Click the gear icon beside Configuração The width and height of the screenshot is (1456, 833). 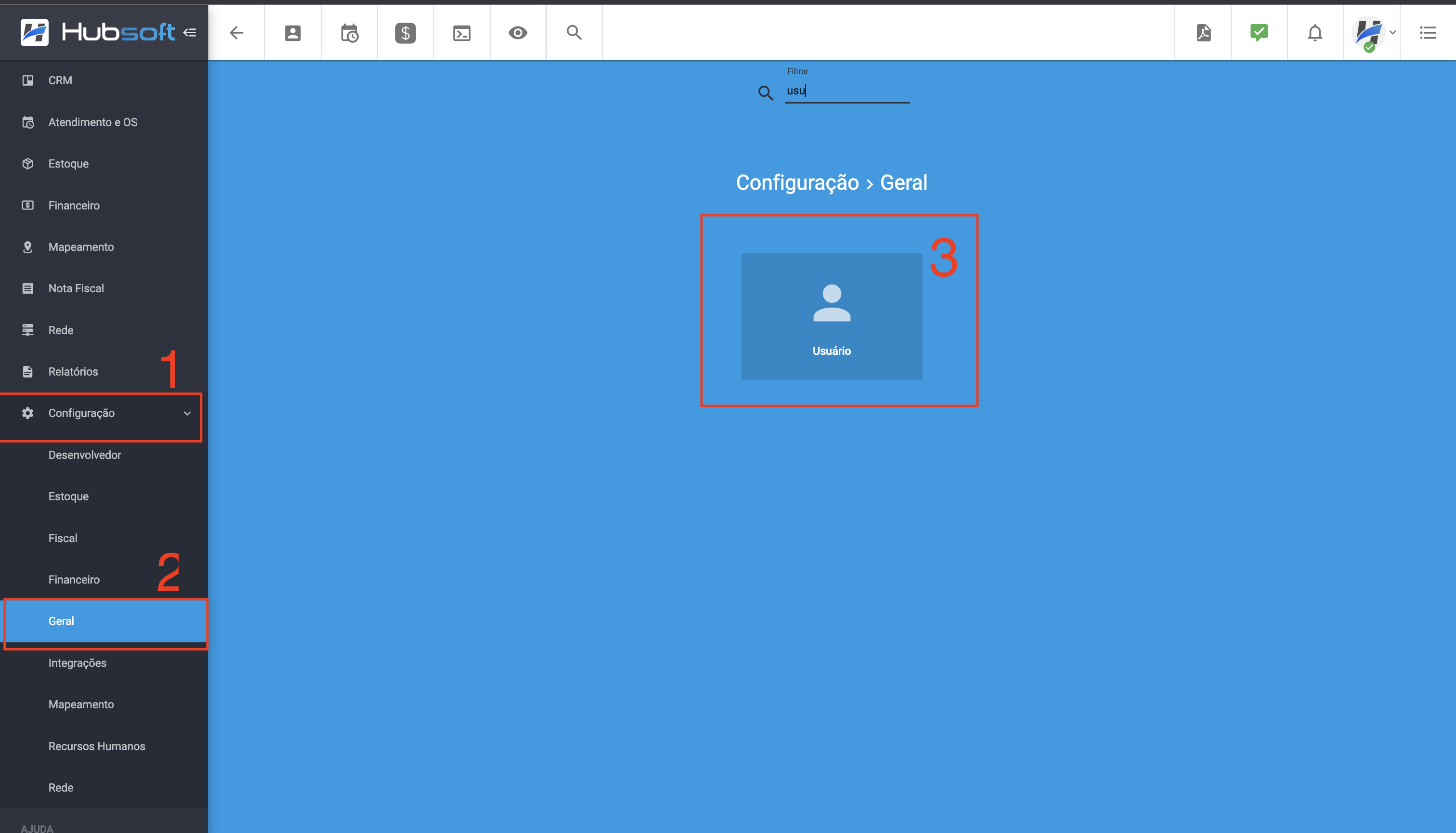pyautogui.click(x=27, y=413)
